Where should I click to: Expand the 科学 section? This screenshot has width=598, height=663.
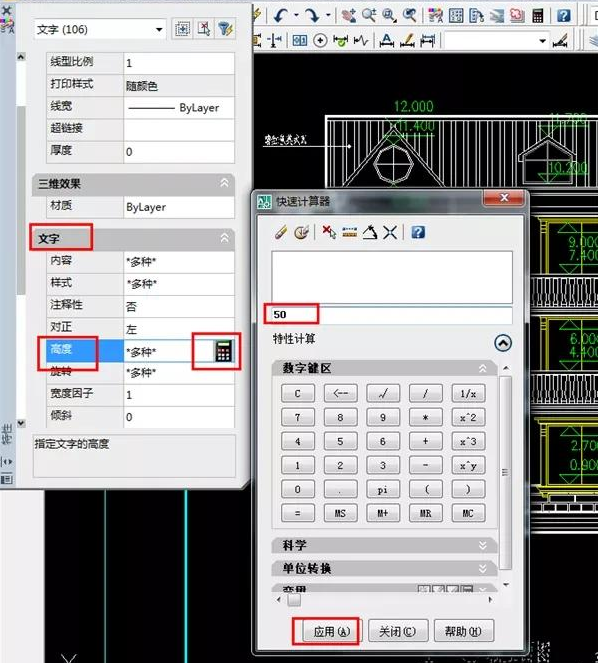click(483, 545)
